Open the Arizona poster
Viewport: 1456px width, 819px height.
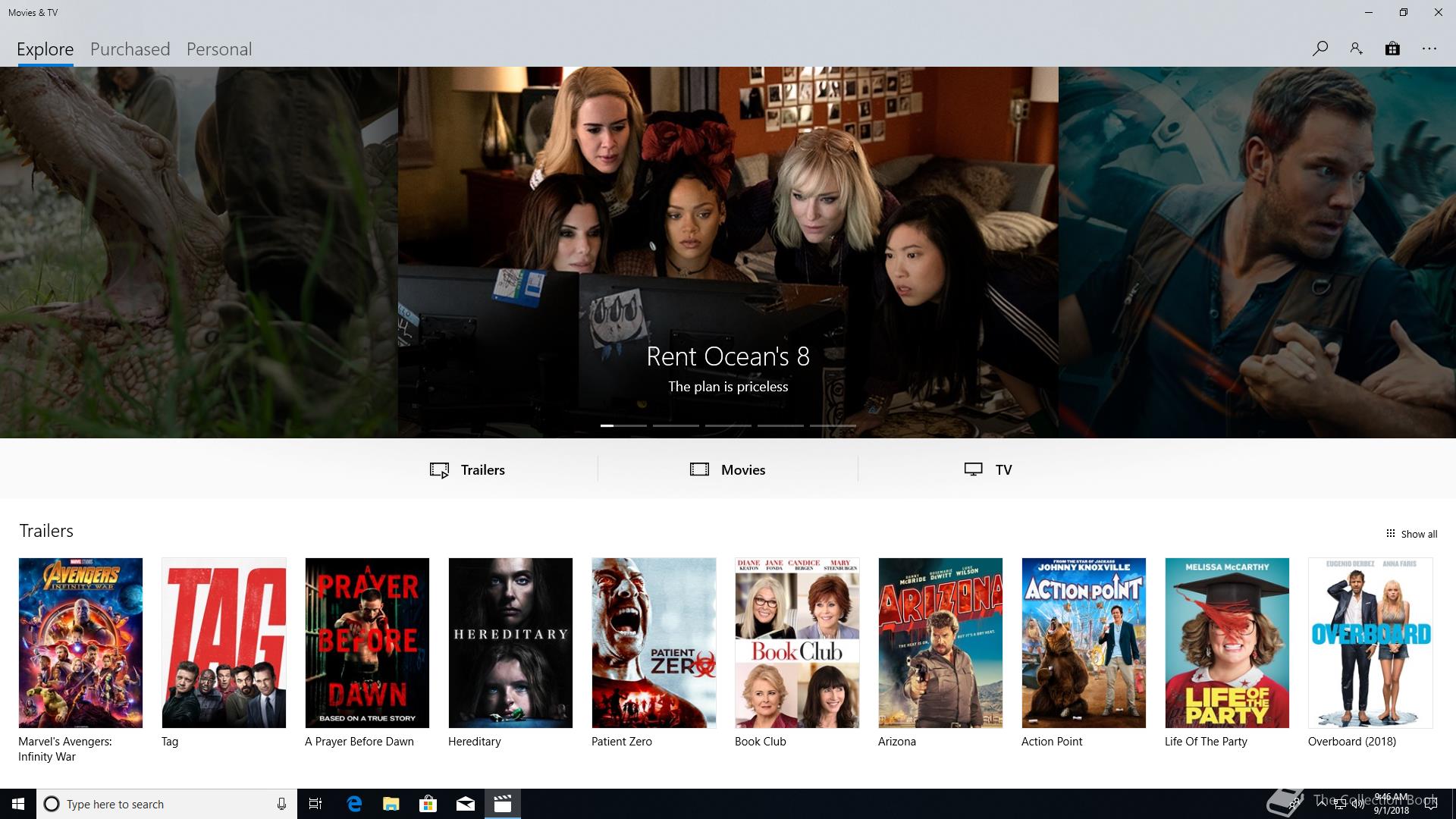pyautogui.click(x=940, y=643)
